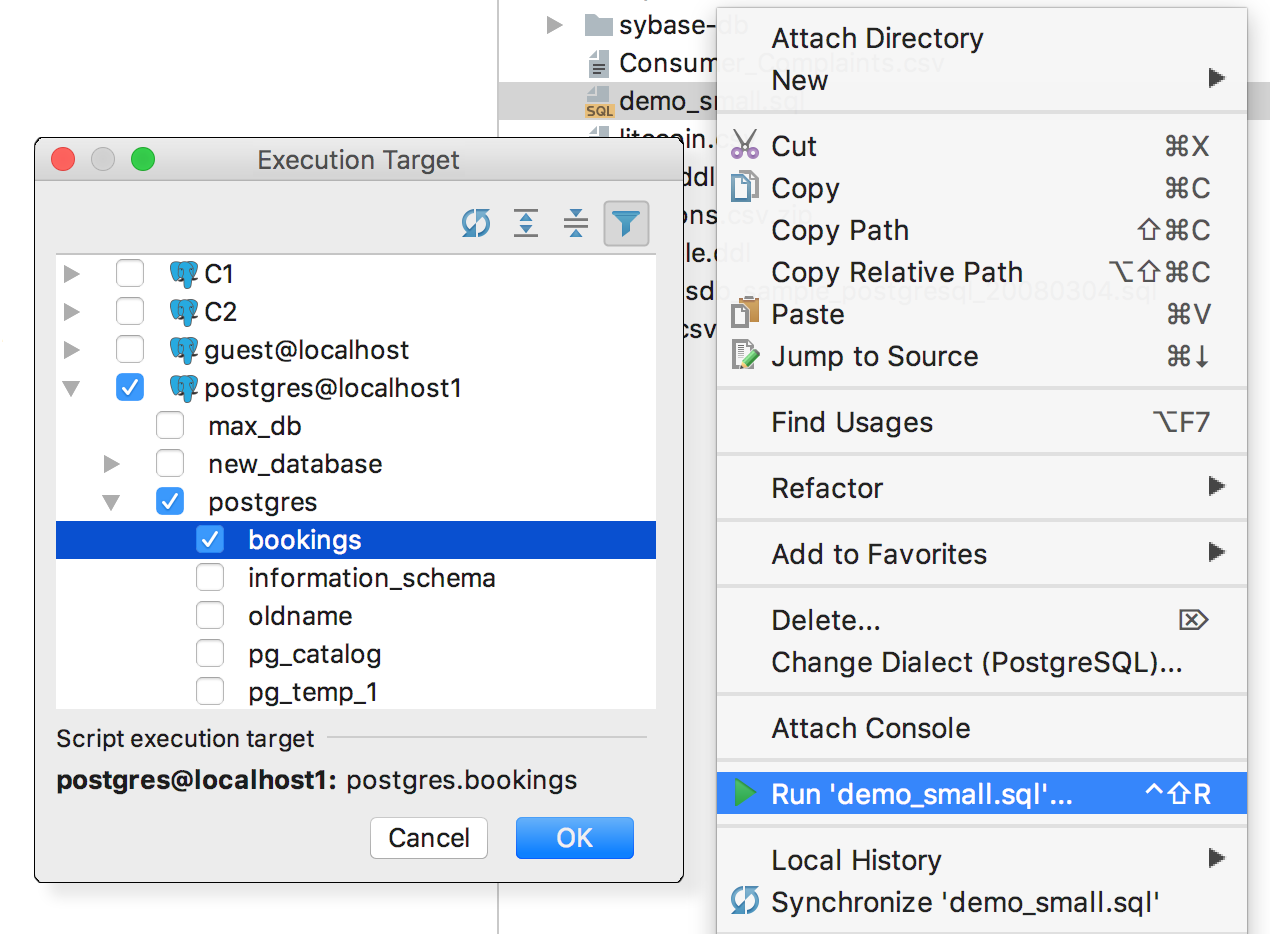The height and width of the screenshot is (934, 1270).
Task: Click the green run triangle icon
Action: tap(745, 794)
